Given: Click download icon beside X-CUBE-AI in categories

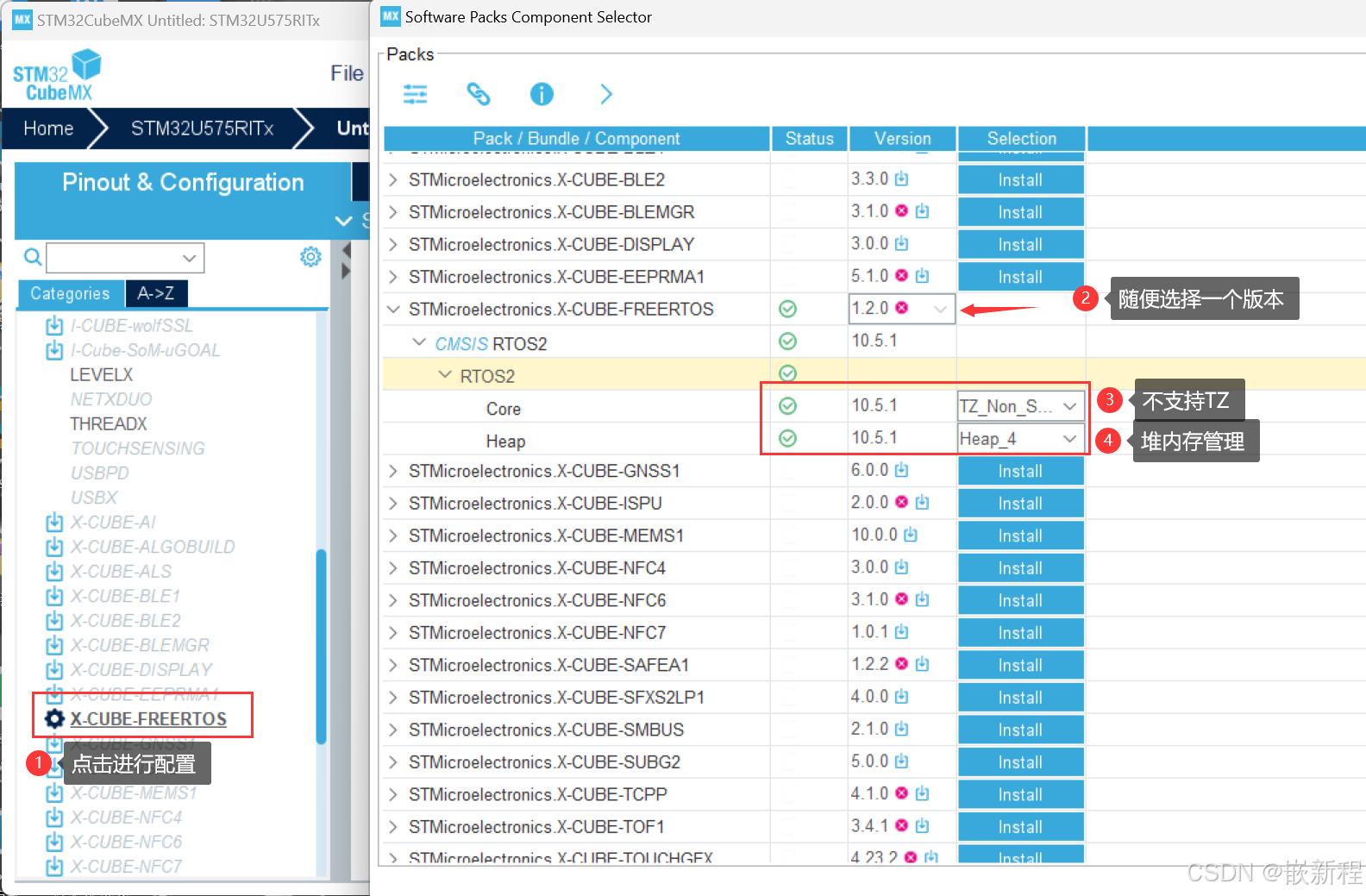Looking at the screenshot, I should pos(54,522).
